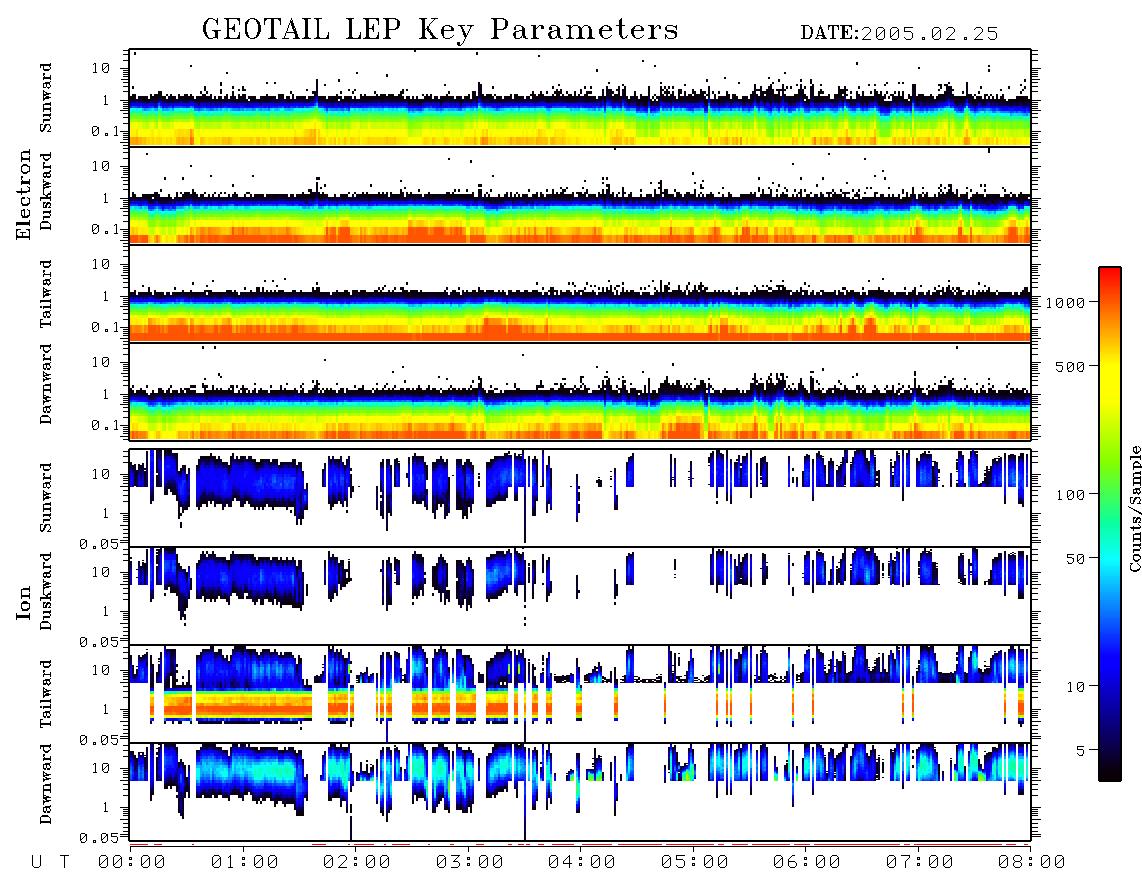Click inside the Electron Sunward spectrogram panel
Viewport: 1142px width, 880px height.
[580, 98]
